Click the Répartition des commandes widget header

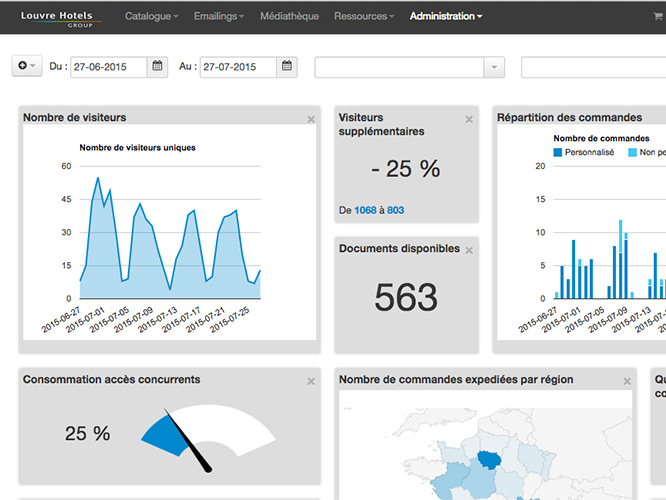[x=570, y=117]
